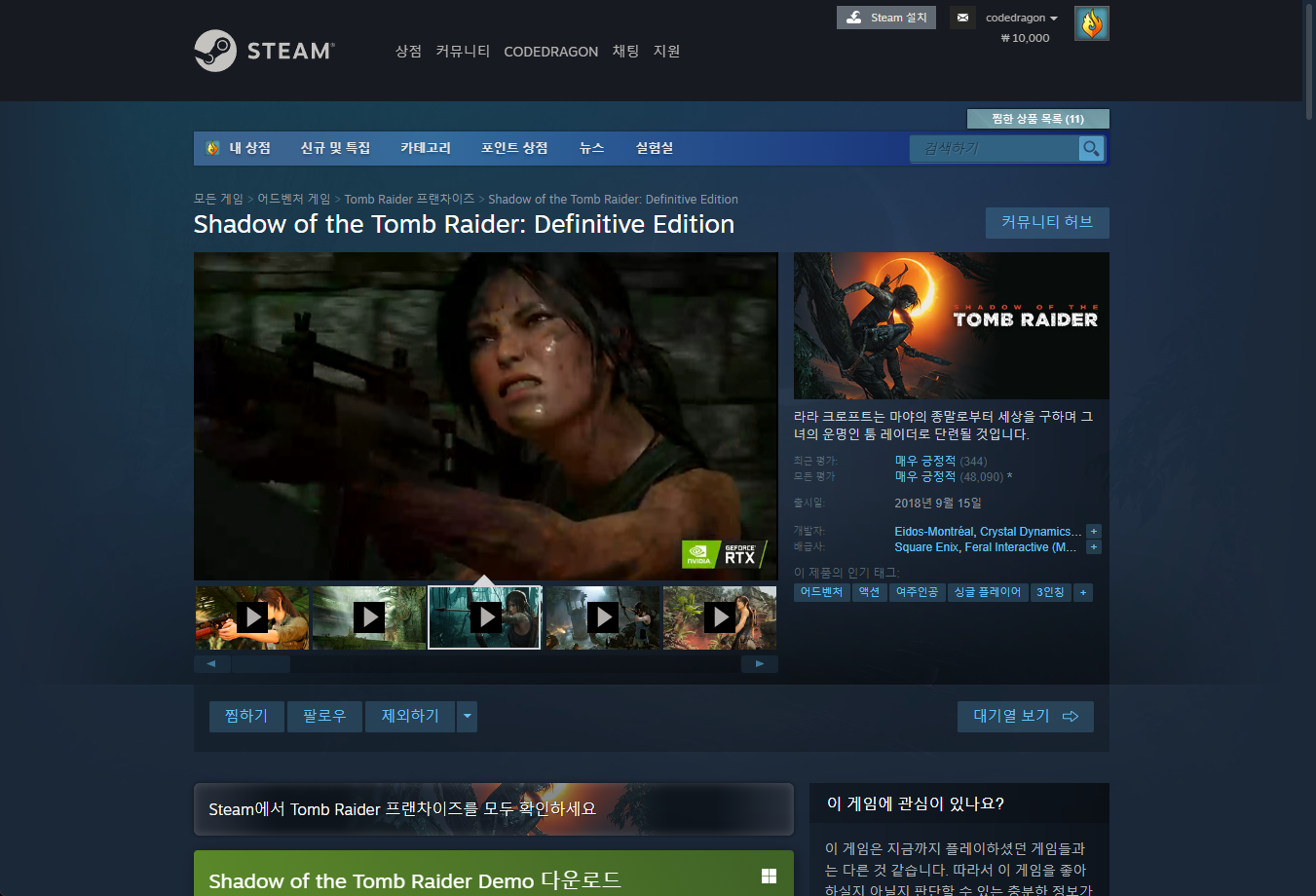
Task: Click the 팔로우 follow button
Action: point(324,716)
